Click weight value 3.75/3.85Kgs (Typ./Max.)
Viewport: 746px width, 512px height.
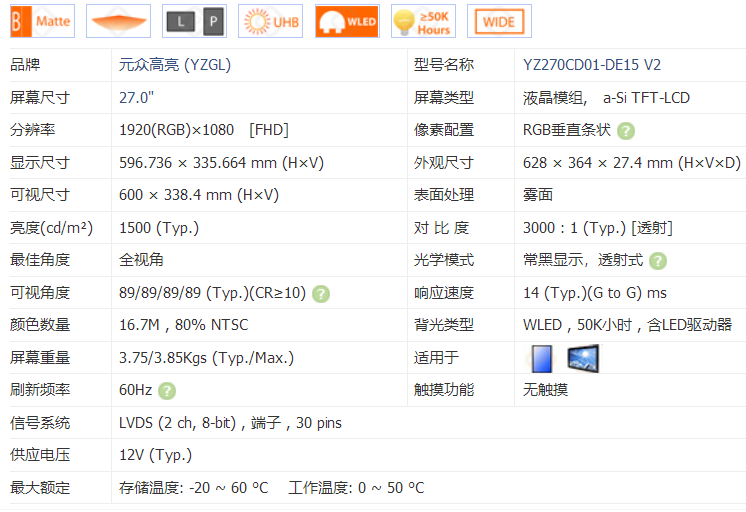[x=206, y=358]
